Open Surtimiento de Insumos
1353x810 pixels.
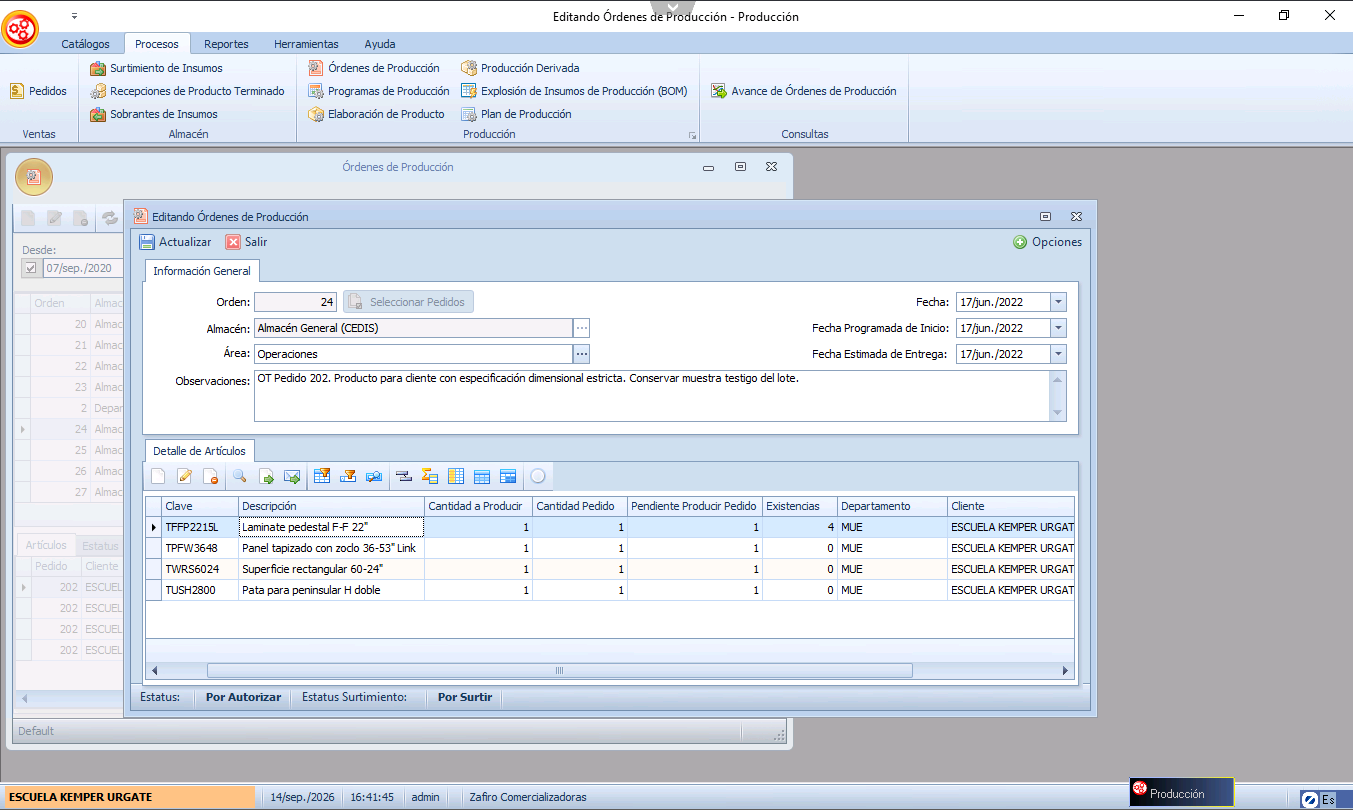156,68
